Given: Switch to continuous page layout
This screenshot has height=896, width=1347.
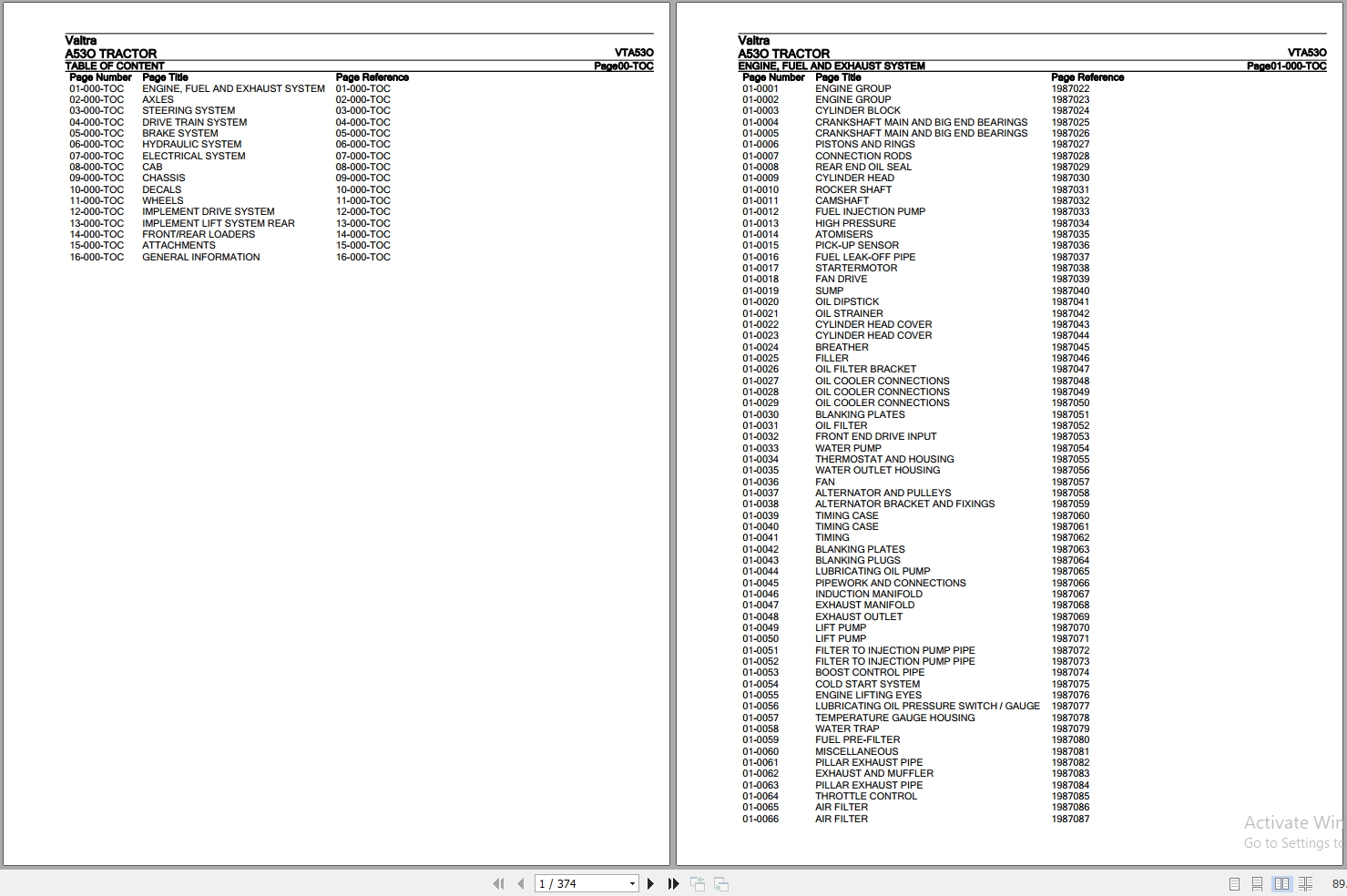Looking at the screenshot, I should (x=1257, y=883).
